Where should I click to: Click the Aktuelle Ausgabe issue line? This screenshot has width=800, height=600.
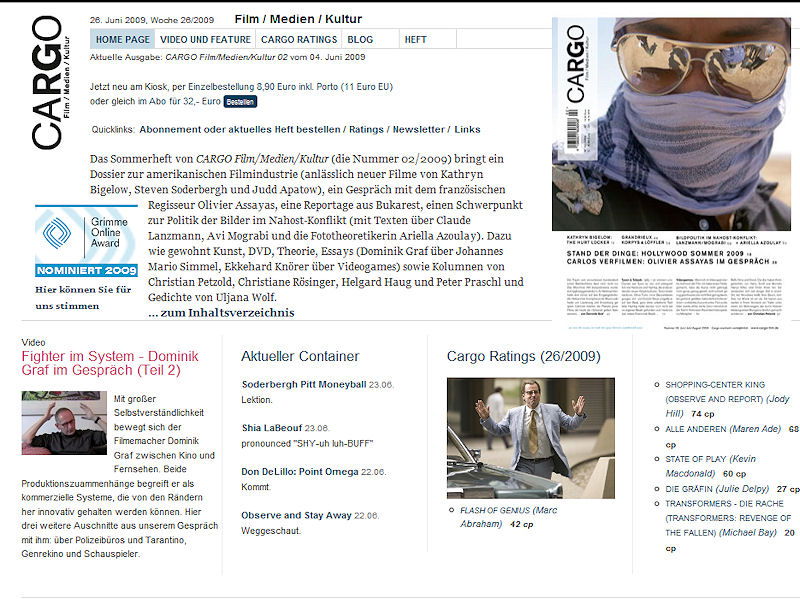[x=228, y=57]
